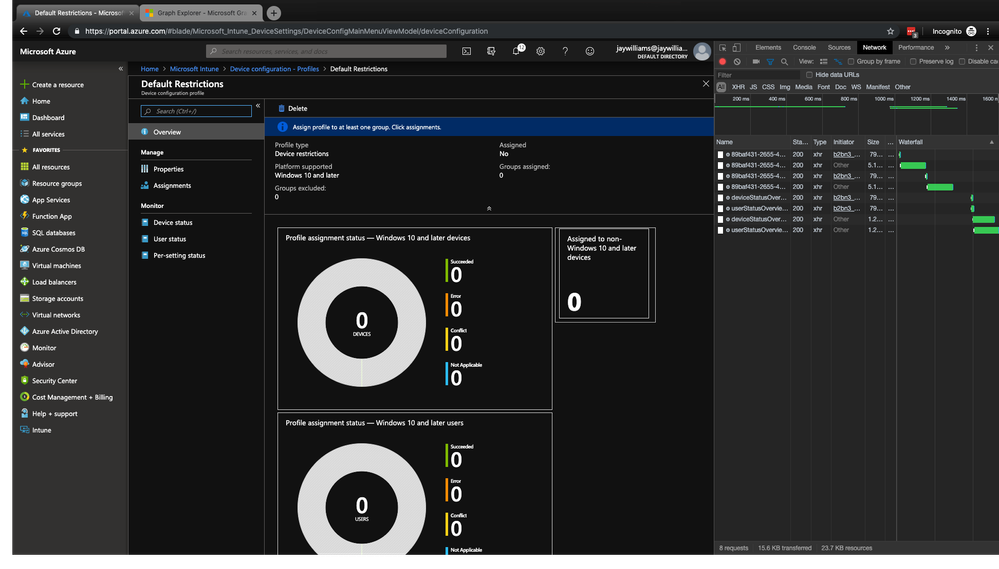Open the network search magnifier

784,62
